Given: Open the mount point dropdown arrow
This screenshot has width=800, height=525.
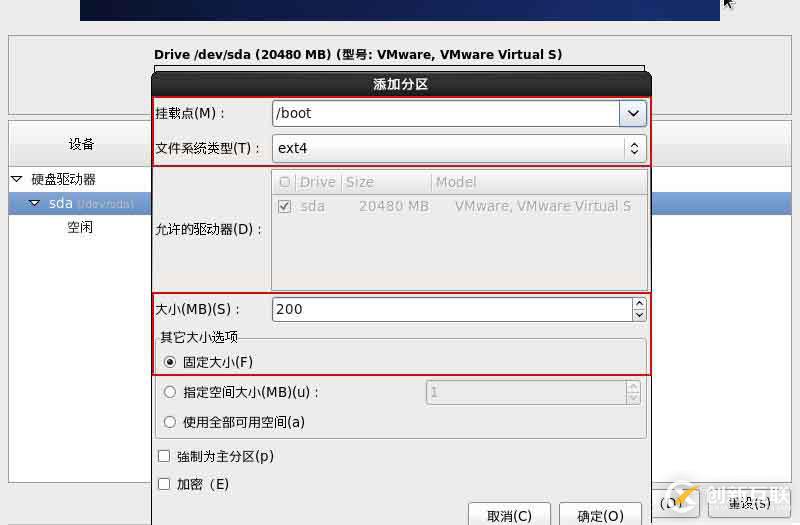Looking at the screenshot, I should point(633,113).
